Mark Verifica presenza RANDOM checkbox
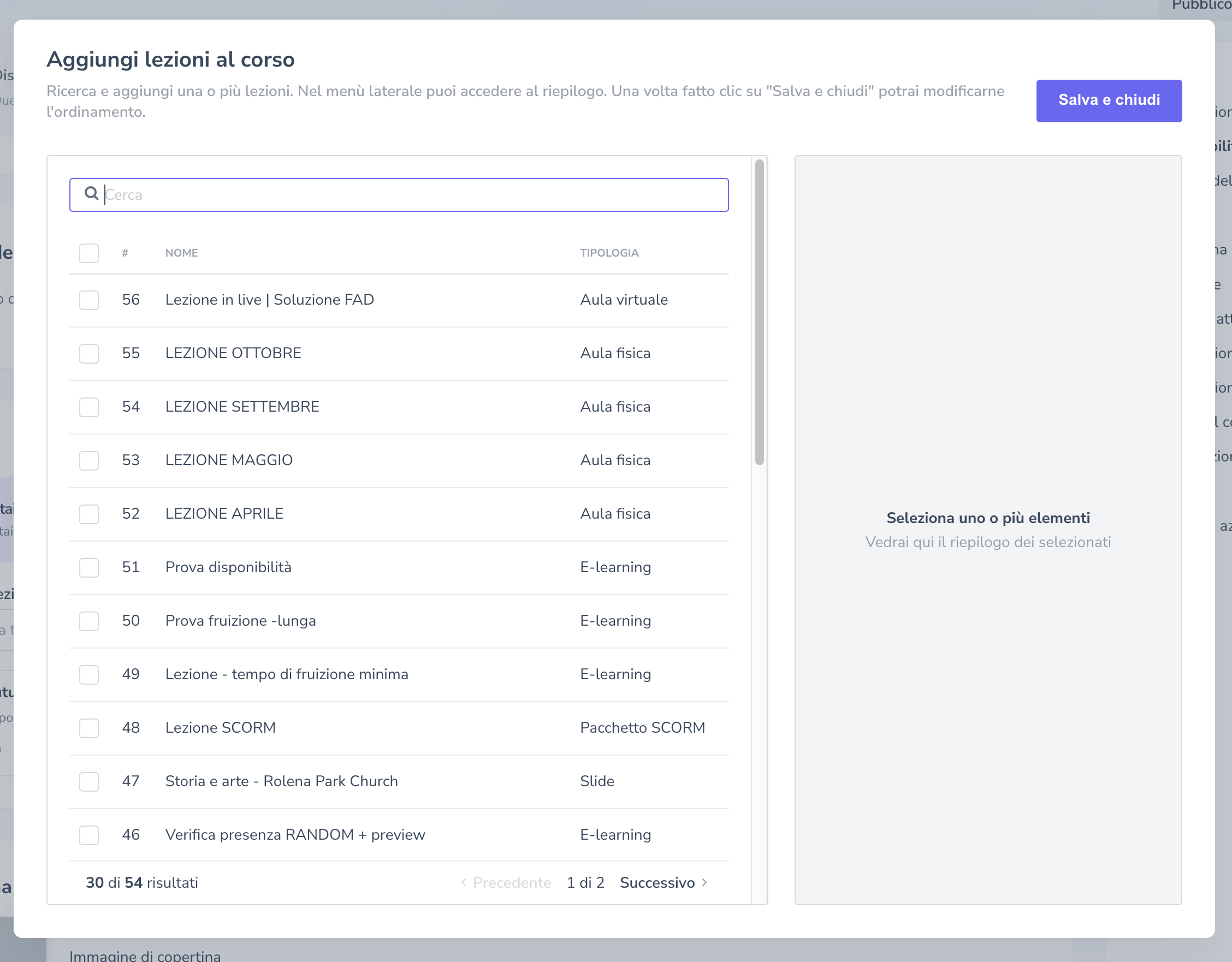This screenshot has height=962, width=1232. coord(89,835)
